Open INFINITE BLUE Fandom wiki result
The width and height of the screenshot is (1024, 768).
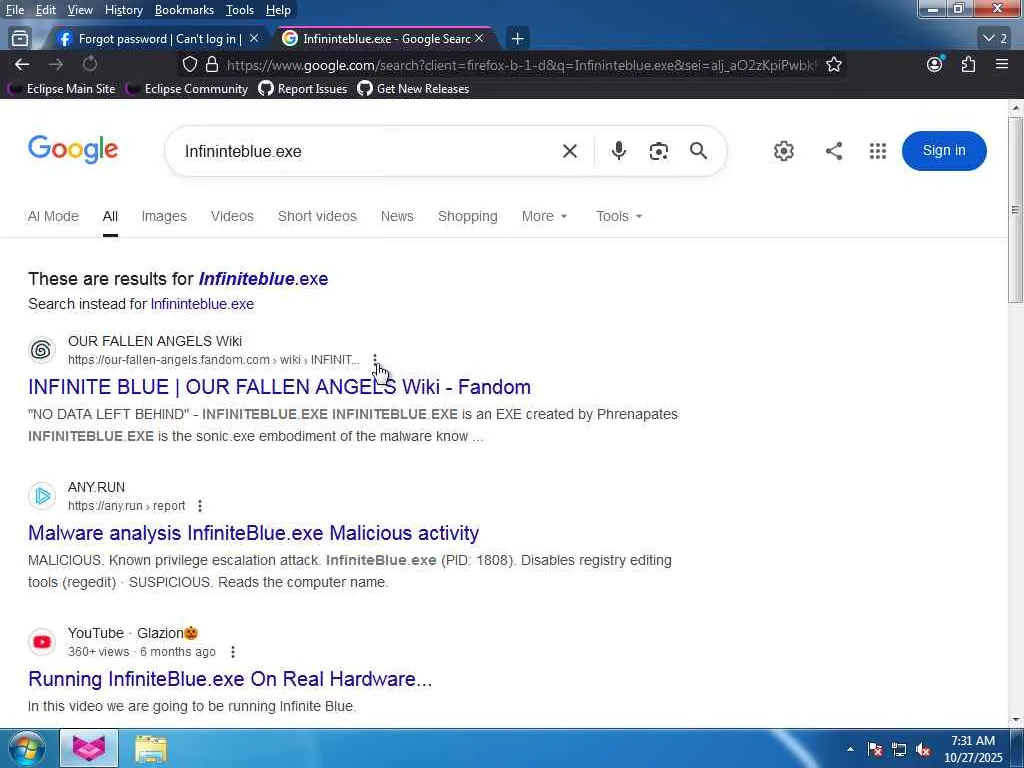click(280, 387)
